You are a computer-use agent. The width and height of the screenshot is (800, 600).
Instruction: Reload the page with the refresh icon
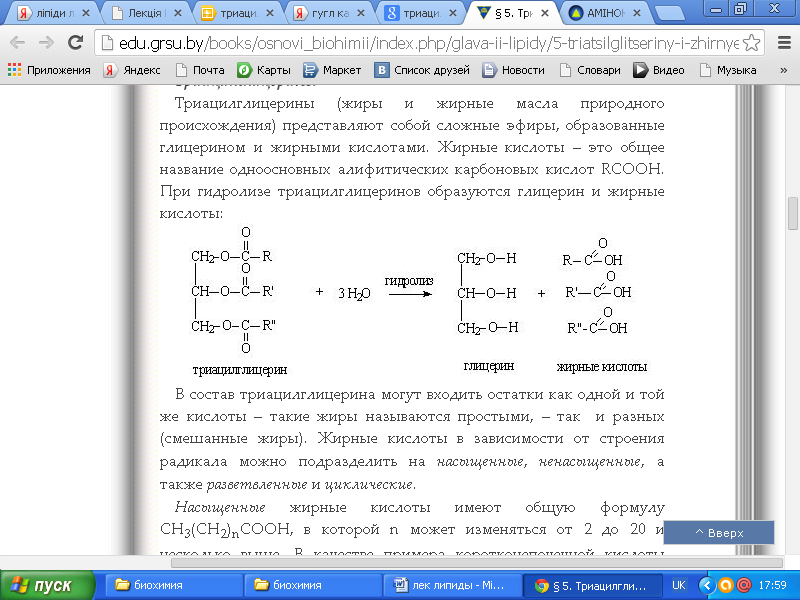tap(76, 42)
